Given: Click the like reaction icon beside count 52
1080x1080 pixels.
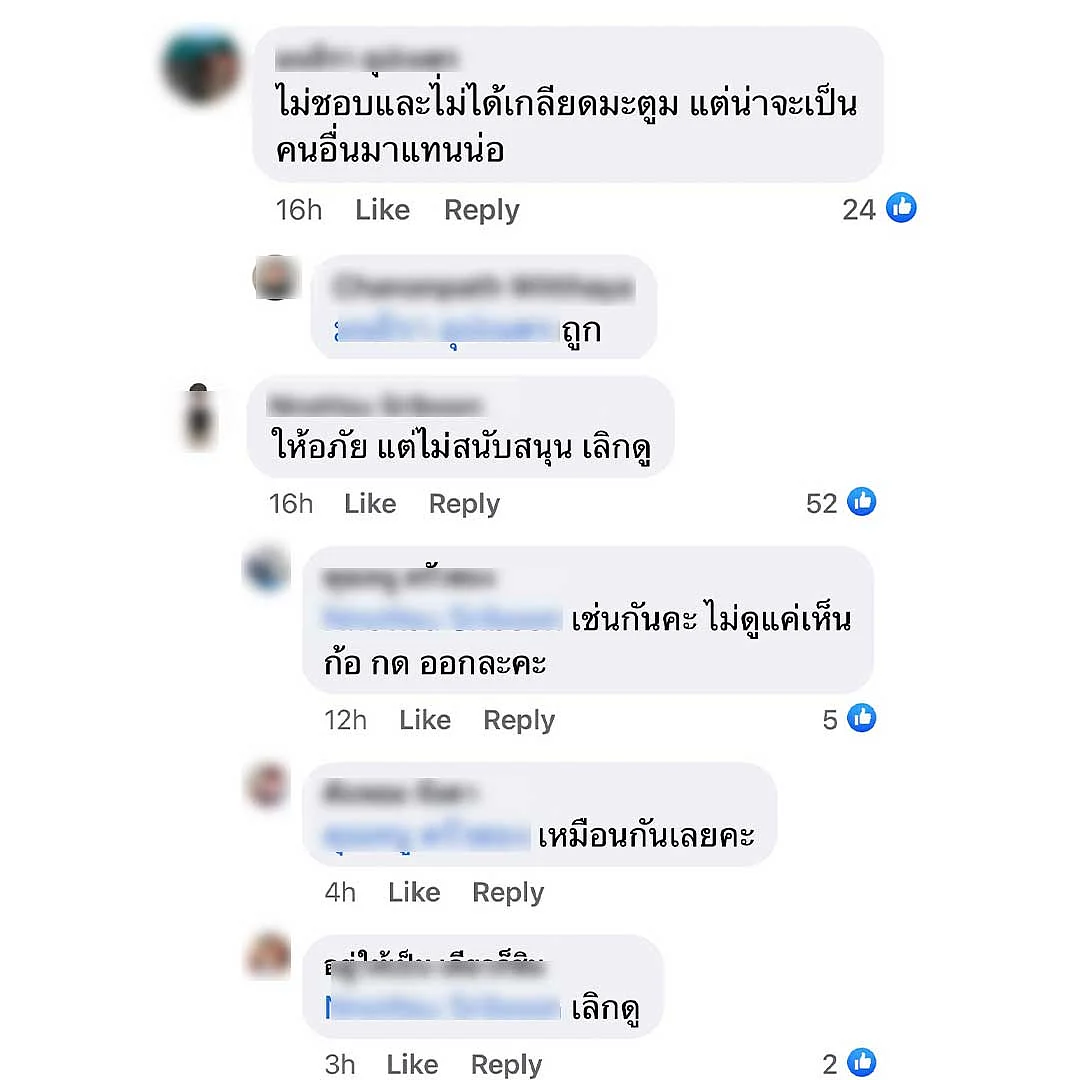Looking at the screenshot, I should point(862,501).
